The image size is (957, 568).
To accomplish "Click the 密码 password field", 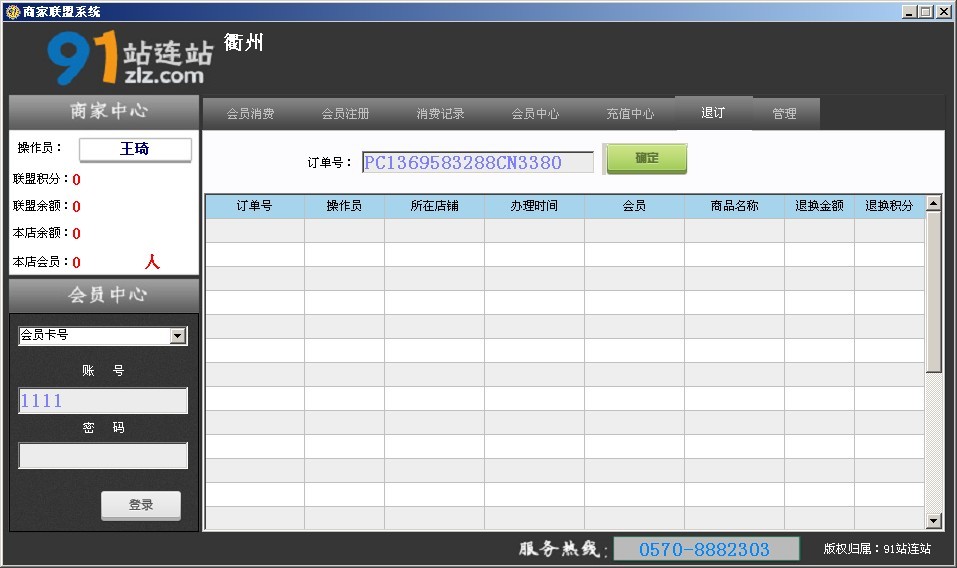I will (x=103, y=456).
